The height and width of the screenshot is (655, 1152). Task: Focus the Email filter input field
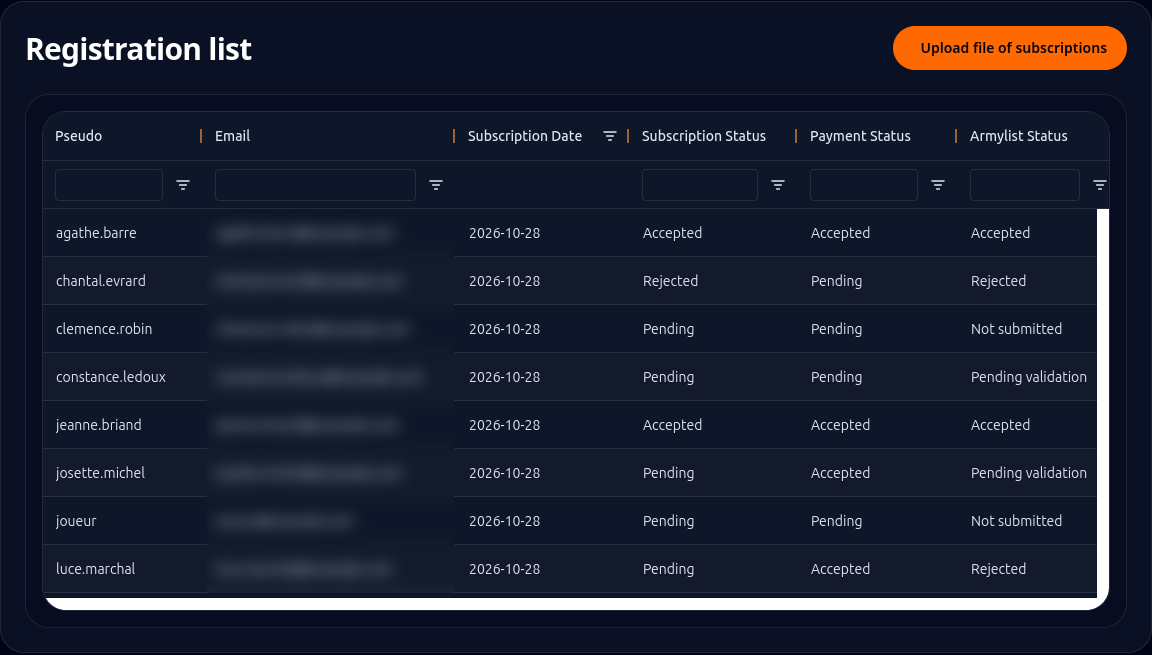[315, 185]
